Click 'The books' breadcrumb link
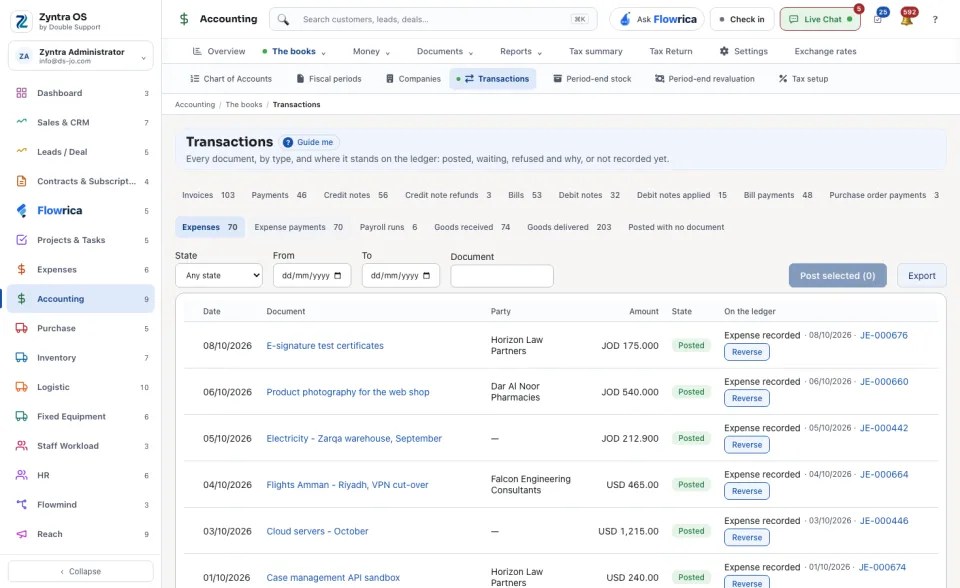 [244, 105]
